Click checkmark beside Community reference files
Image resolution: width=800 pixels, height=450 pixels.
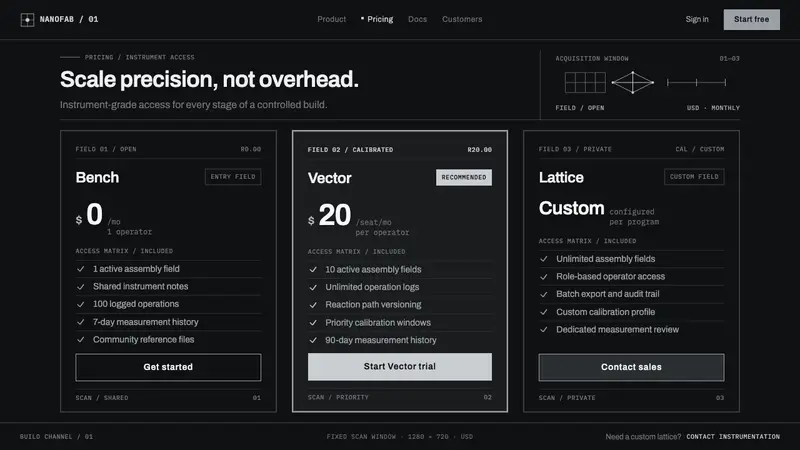[81, 339]
